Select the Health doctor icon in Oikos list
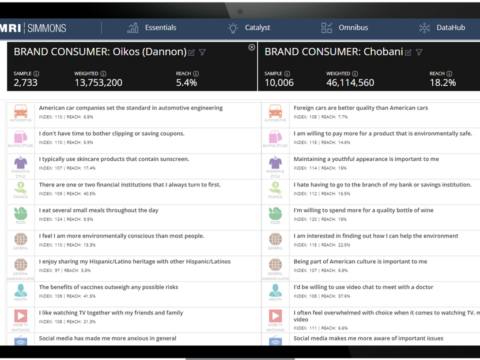The image size is (480, 360). 21,291
